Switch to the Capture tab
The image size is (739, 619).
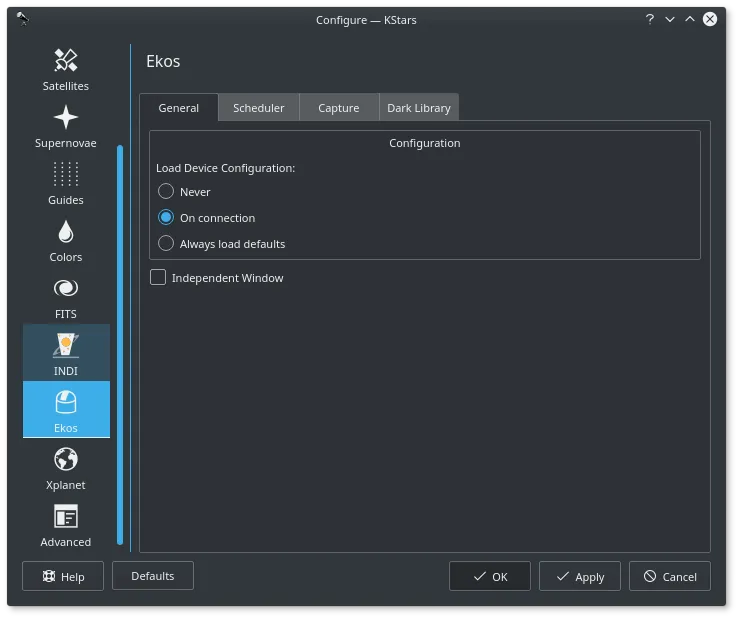pos(339,108)
